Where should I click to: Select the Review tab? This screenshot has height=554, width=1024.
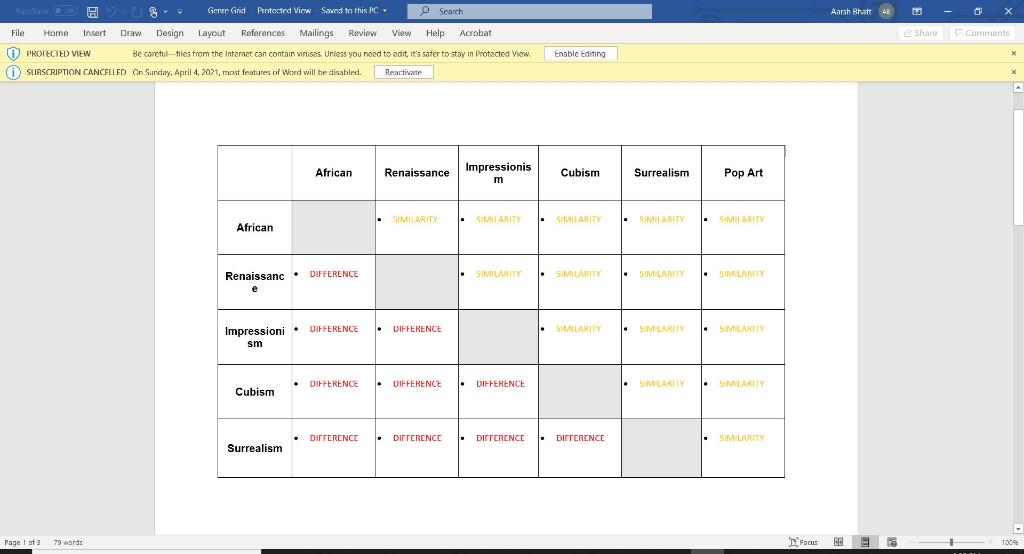tap(362, 33)
